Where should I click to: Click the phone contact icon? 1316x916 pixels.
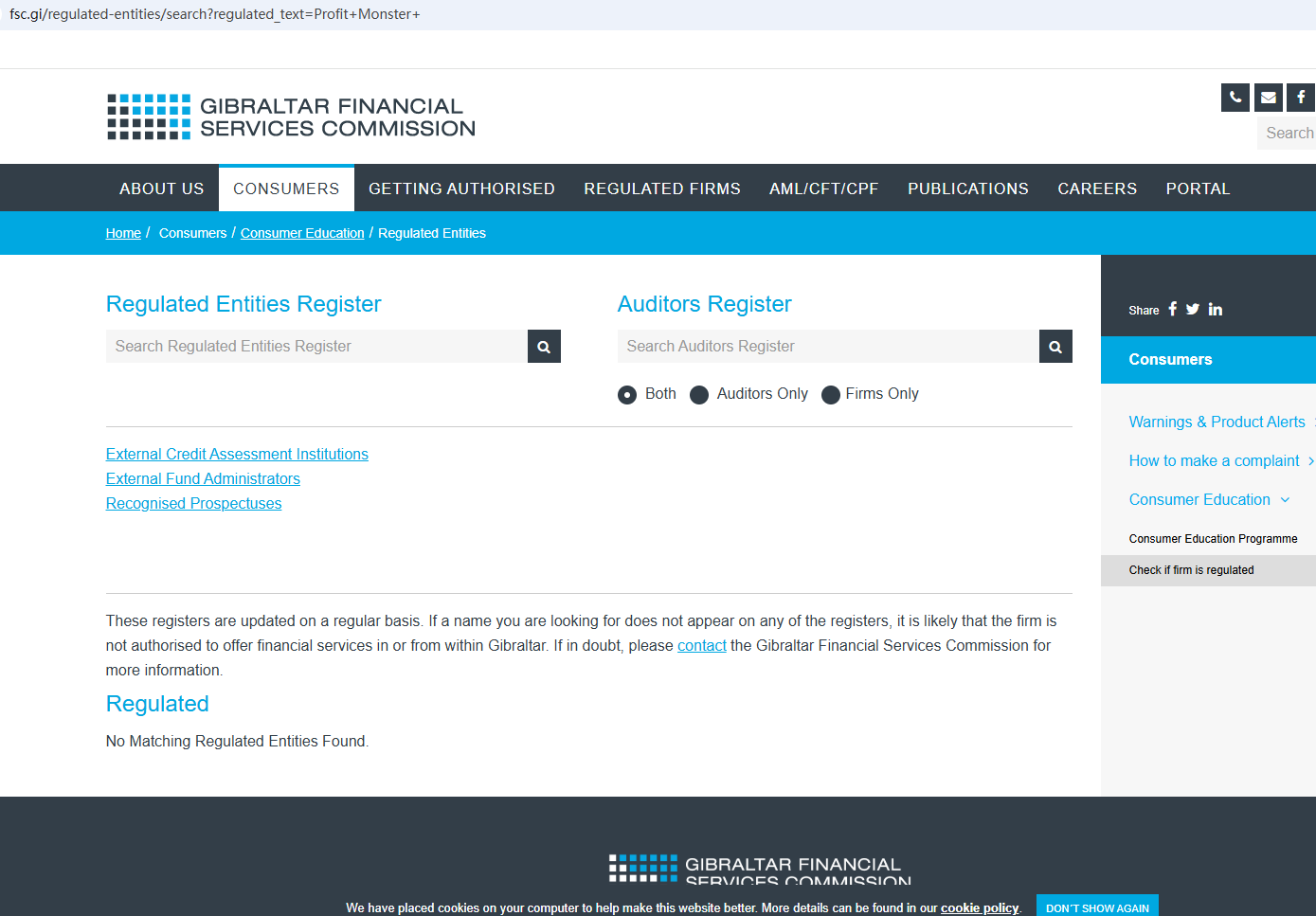coord(1235,98)
